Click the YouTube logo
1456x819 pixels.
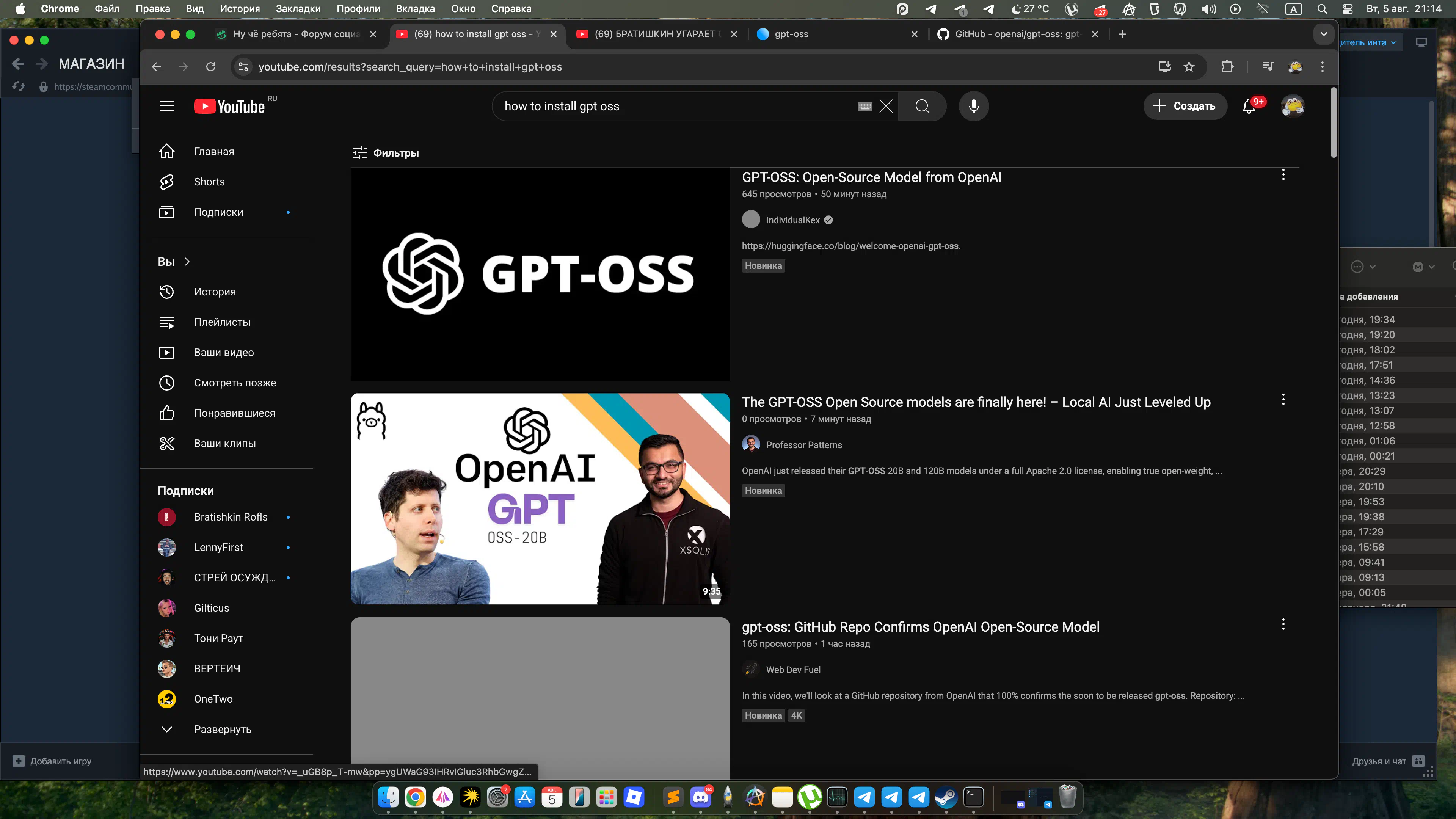[x=229, y=106]
